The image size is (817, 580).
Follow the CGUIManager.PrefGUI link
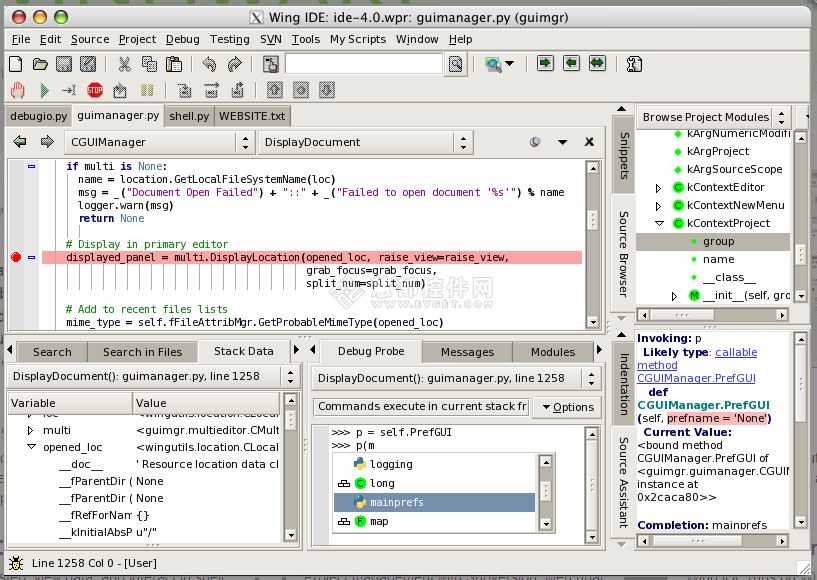(696, 378)
